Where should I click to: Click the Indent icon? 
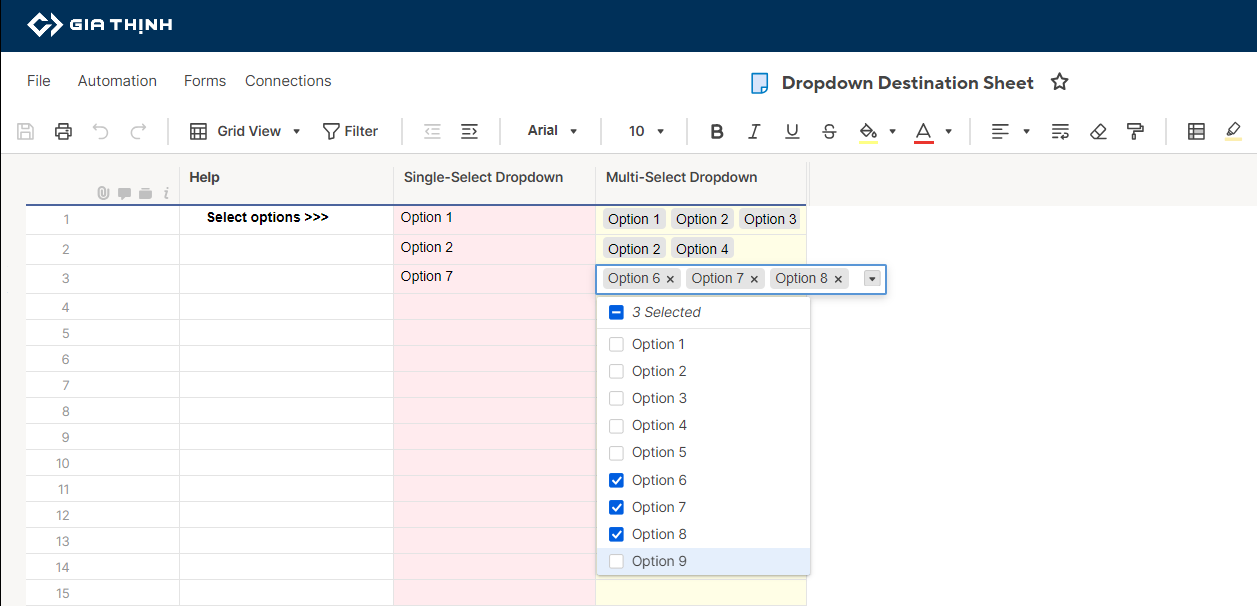pyautogui.click(x=469, y=131)
